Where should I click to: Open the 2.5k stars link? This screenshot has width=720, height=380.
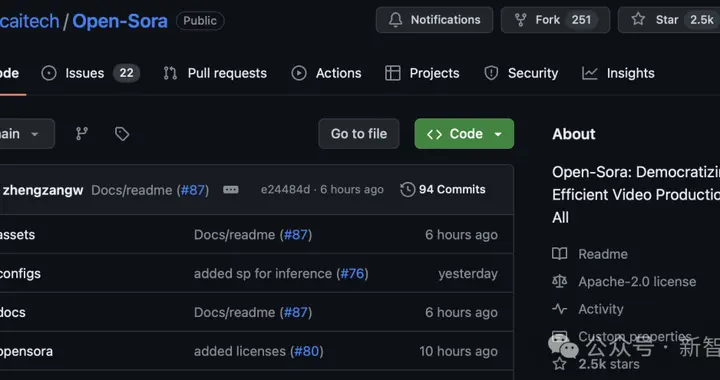[609, 364]
